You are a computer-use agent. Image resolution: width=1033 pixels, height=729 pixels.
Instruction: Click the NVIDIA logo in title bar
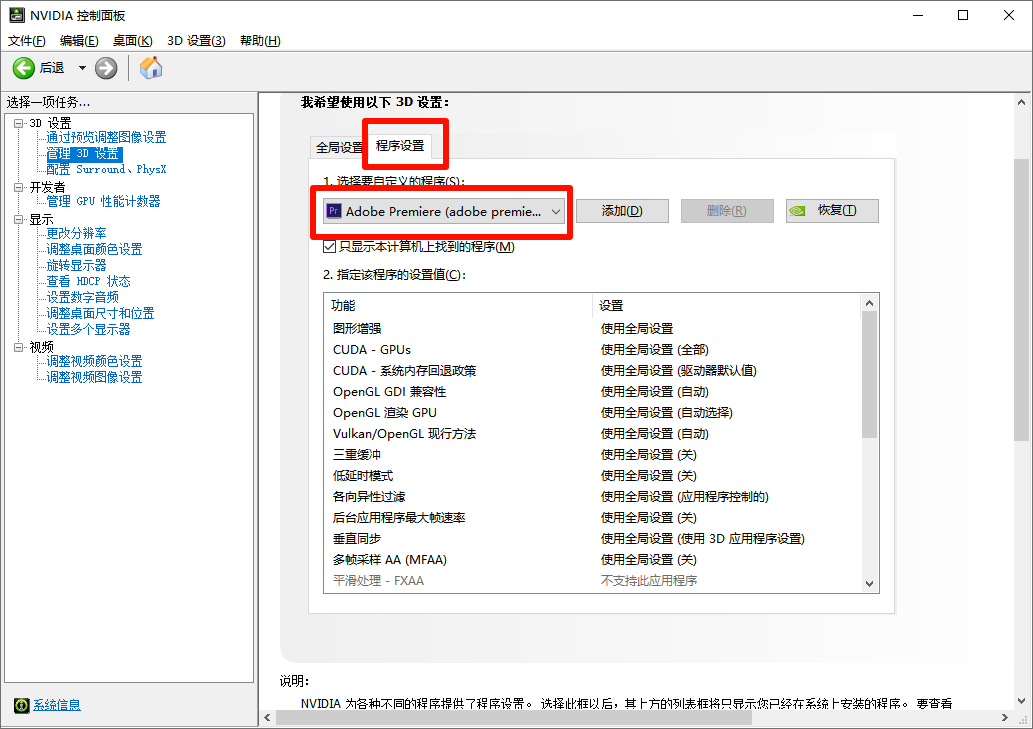(16, 15)
